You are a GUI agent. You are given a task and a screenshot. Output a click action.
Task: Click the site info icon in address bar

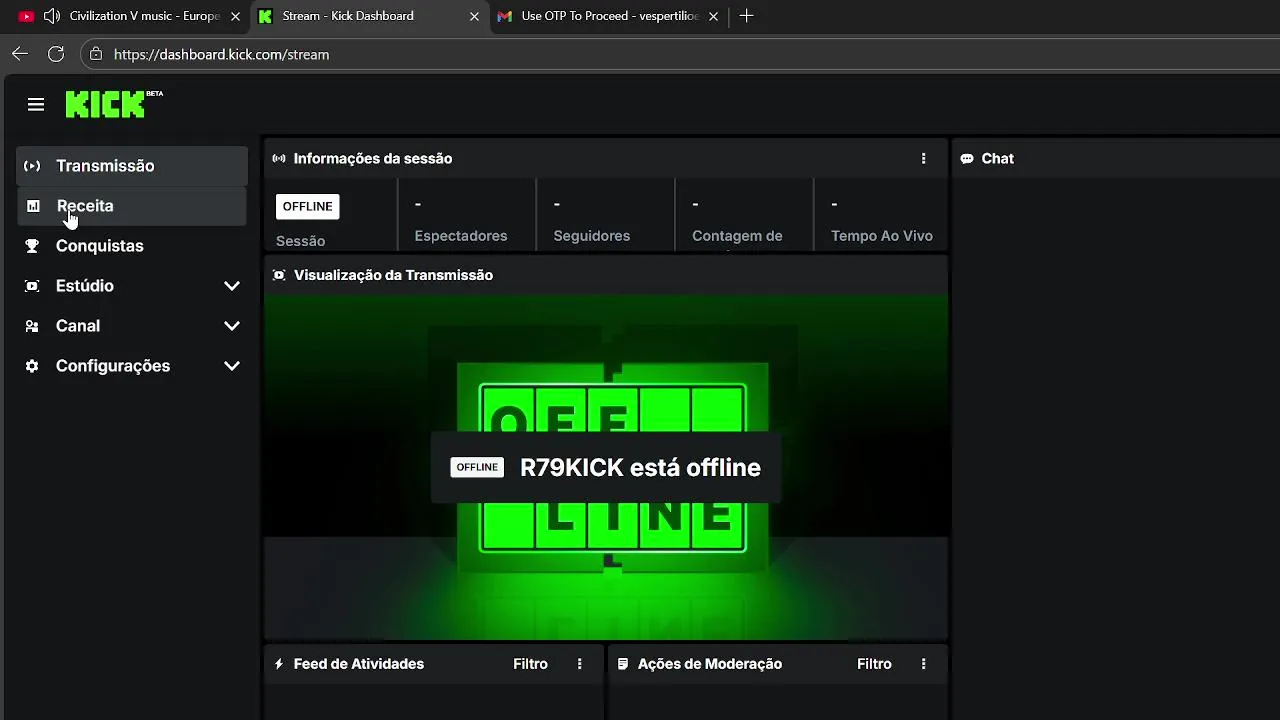click(x=95, y=54)
